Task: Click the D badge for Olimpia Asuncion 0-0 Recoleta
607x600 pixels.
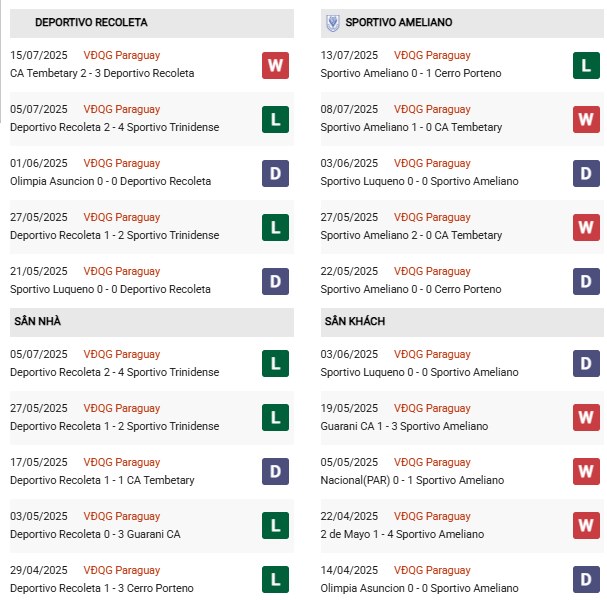Action: click(275, 174)
